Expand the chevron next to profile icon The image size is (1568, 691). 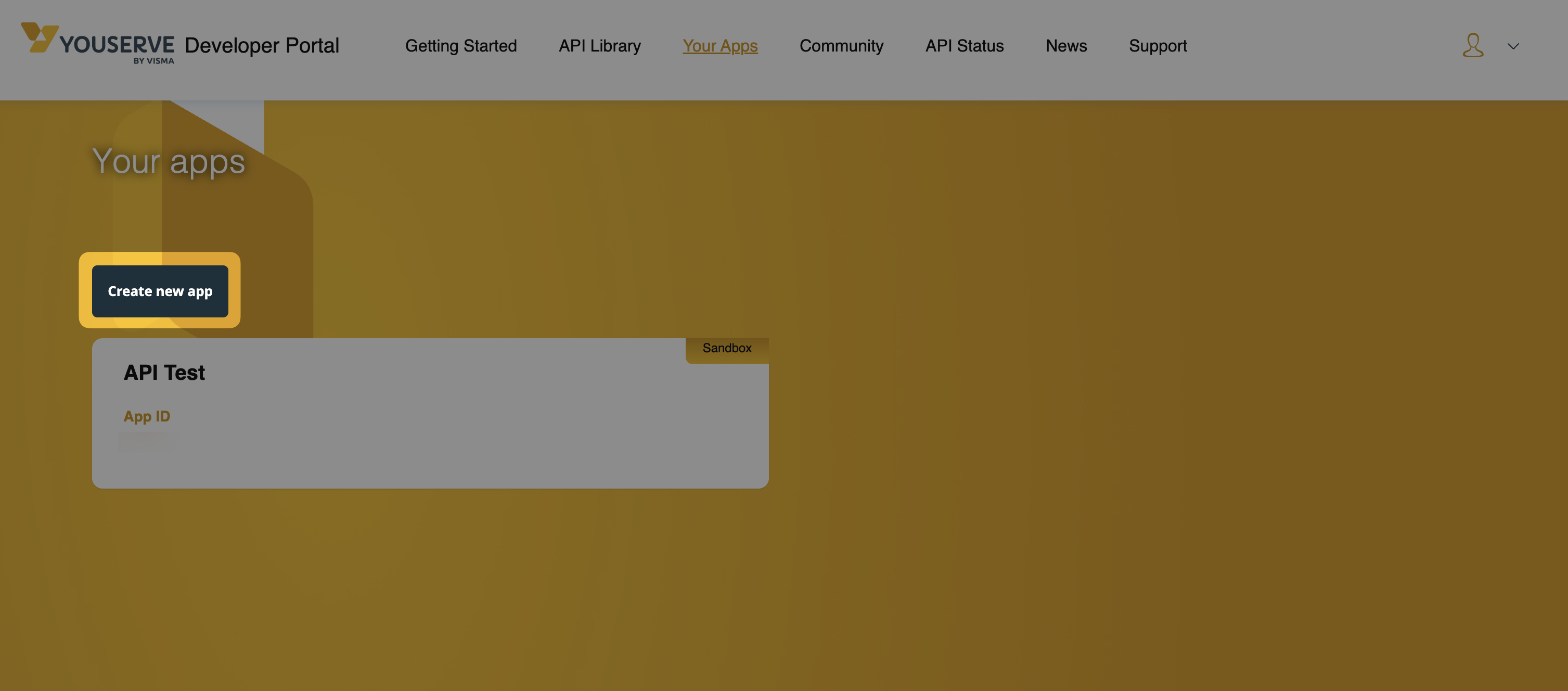[1513, 46]
